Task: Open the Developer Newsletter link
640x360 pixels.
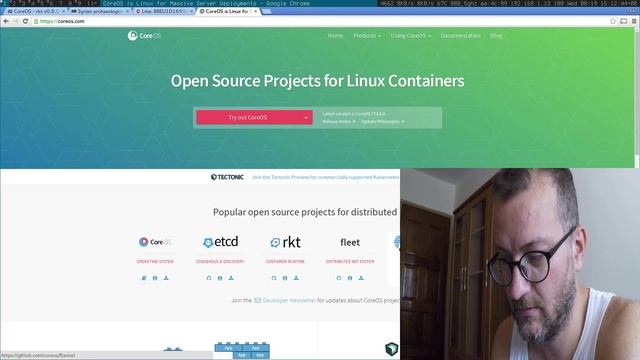Action: [289, 300]
